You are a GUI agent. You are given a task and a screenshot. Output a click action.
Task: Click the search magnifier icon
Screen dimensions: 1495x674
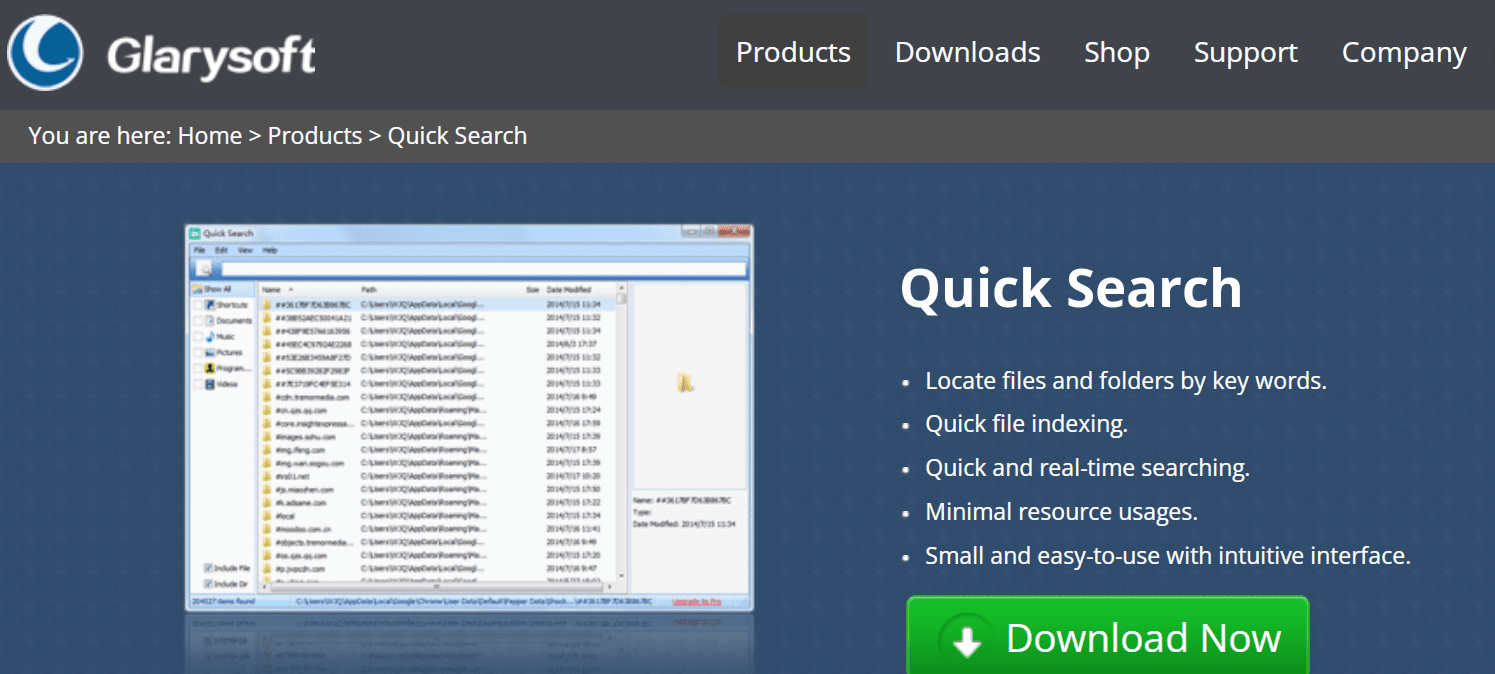click(x=203, y=268)
